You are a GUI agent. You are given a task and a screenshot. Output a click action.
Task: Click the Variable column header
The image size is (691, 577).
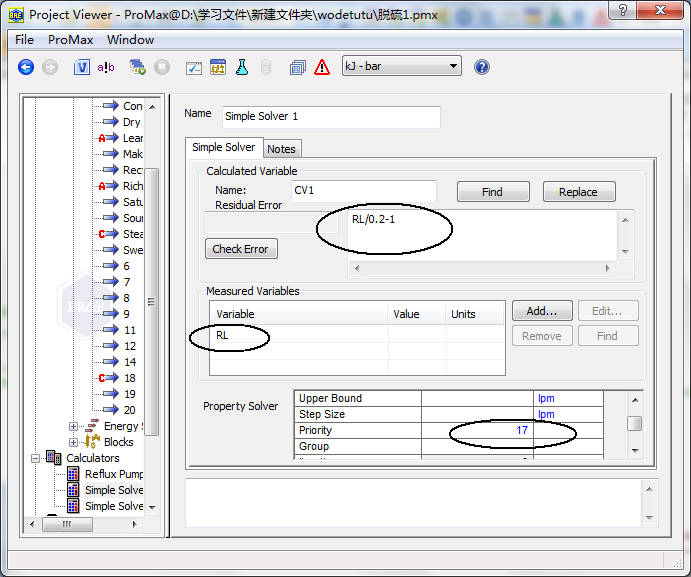(x=299, y=314)
